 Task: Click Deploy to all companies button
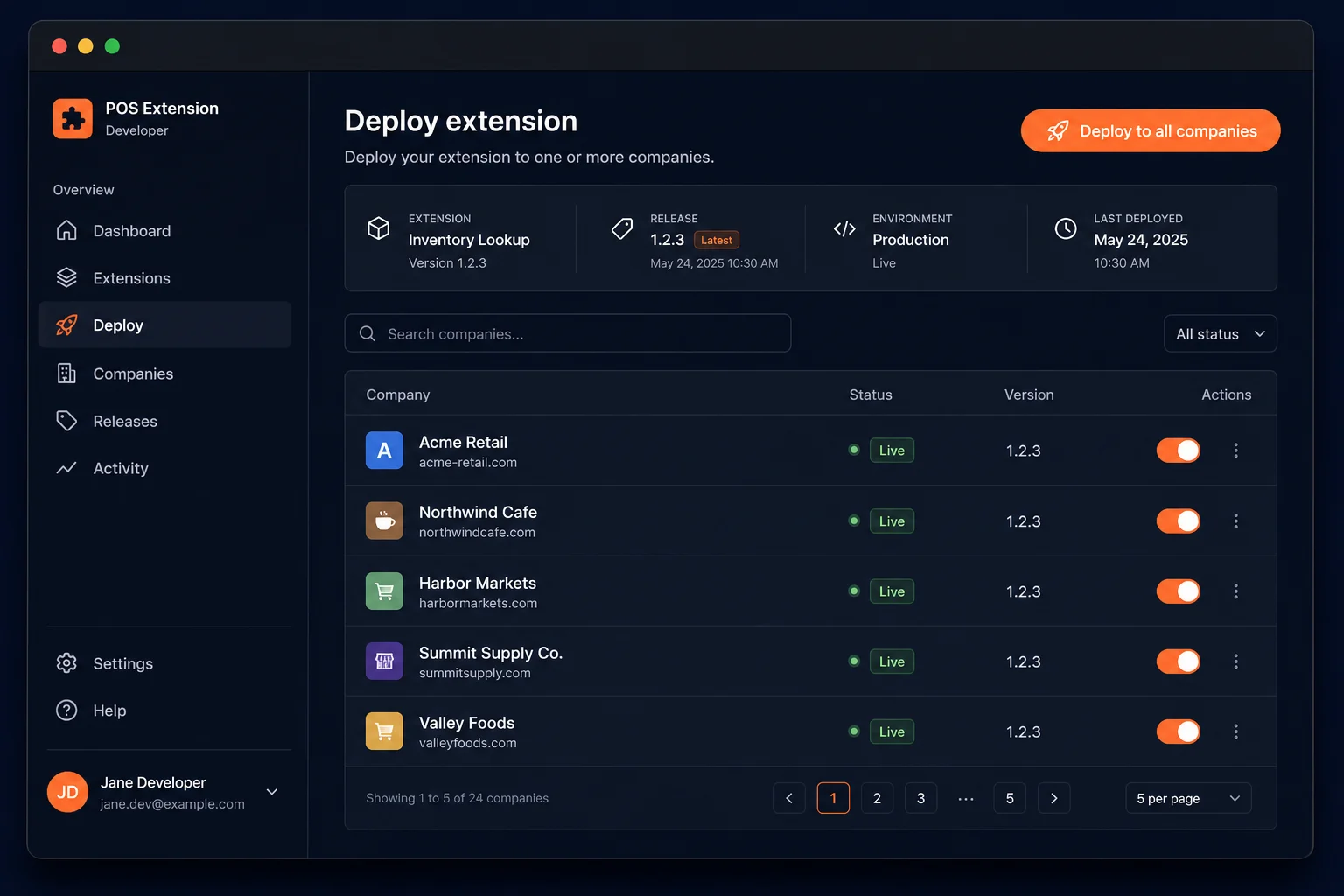tap(1151, 130)
